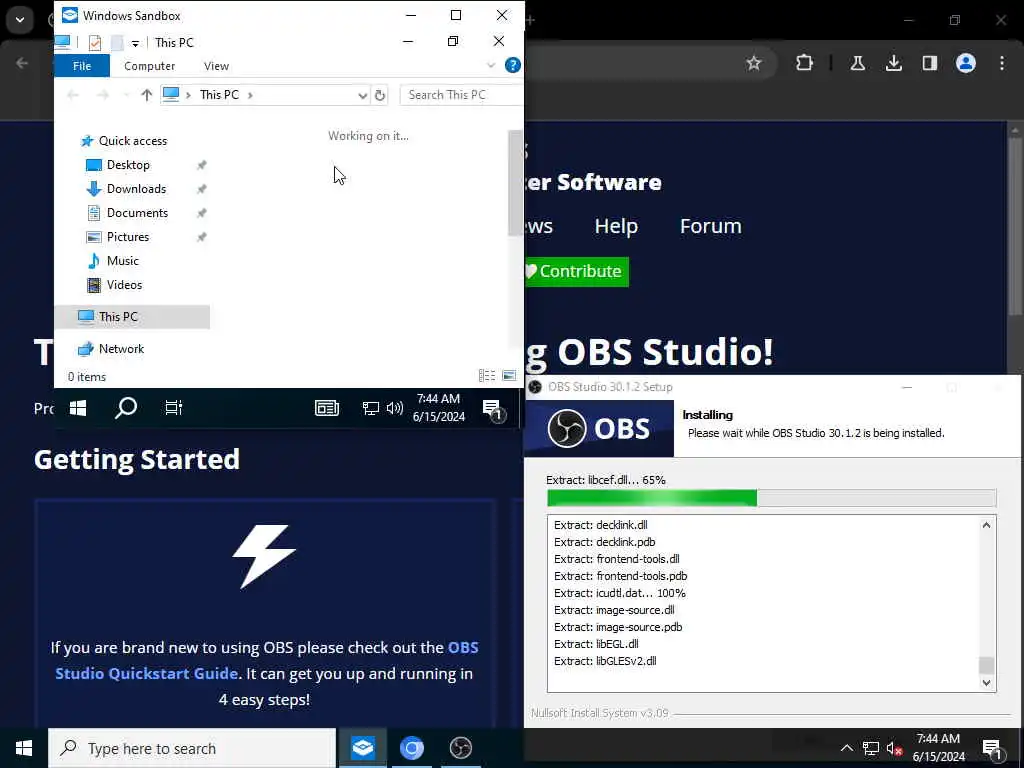Click the Forward arrow in File Explorer

[x=103, y=95]
